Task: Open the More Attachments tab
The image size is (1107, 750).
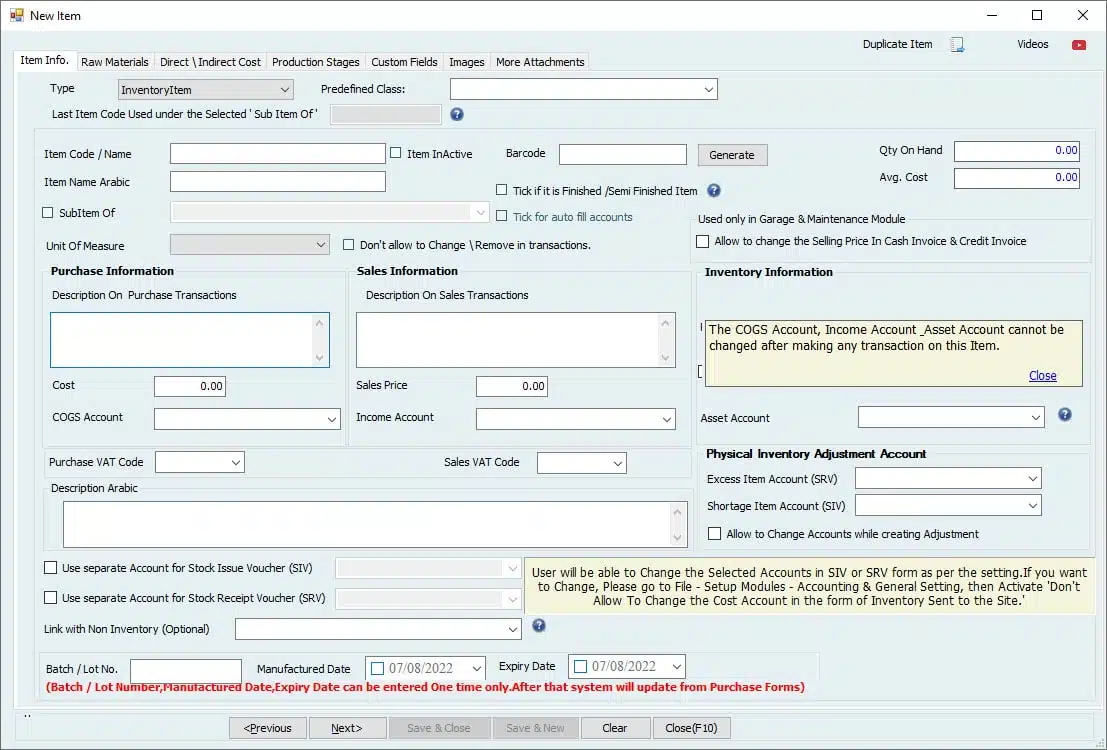Action: 540,62
